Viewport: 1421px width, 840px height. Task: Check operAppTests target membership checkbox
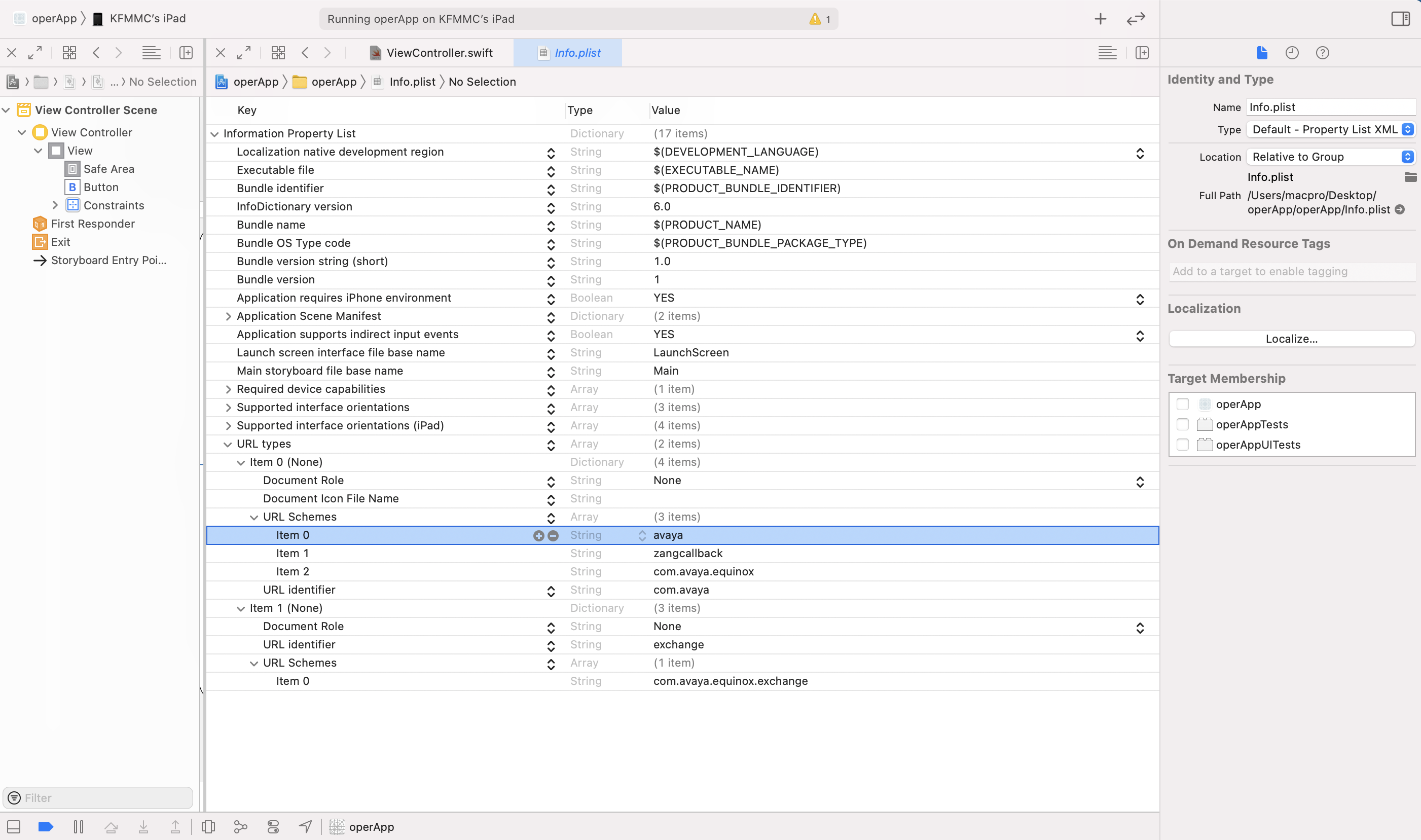point(1182,424)
